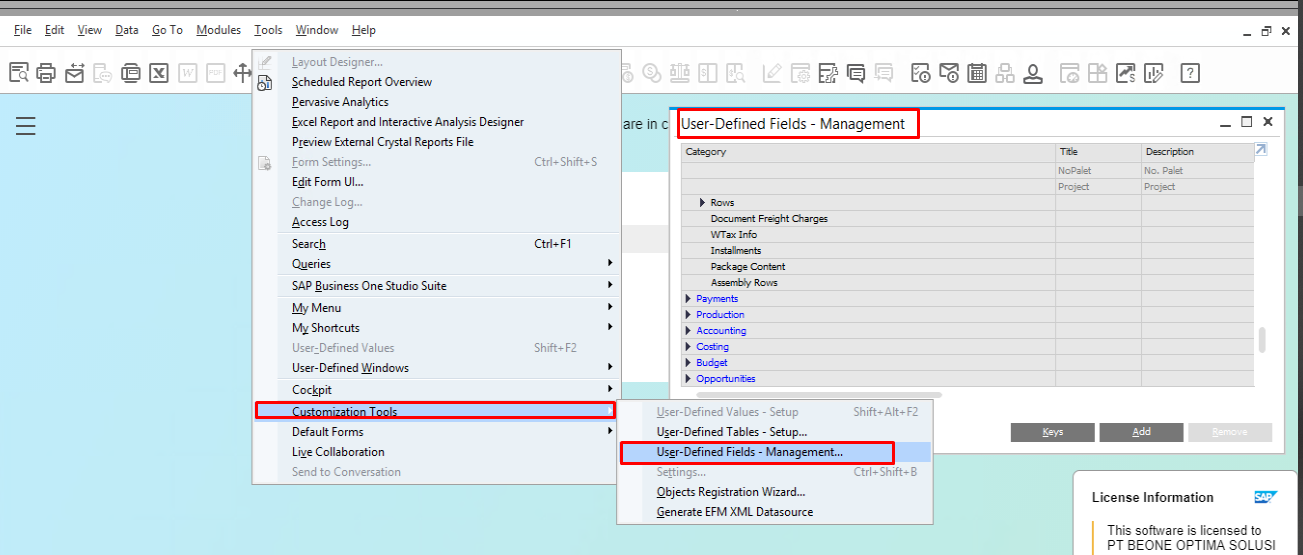Image resolution: width=1303 pixels, height=555 pixels.
Task: Open the hamburger main menu icon
Action: coord(26,126)
